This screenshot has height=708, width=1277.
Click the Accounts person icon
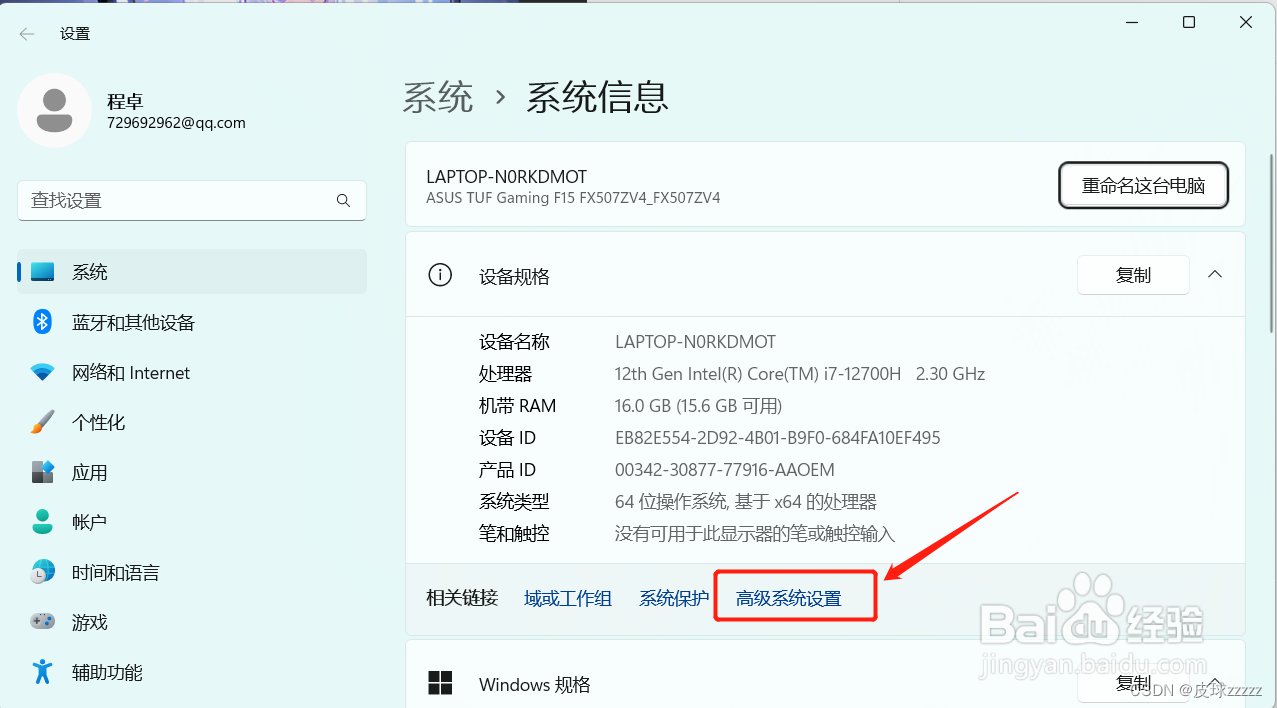click(x=42, y=522)
